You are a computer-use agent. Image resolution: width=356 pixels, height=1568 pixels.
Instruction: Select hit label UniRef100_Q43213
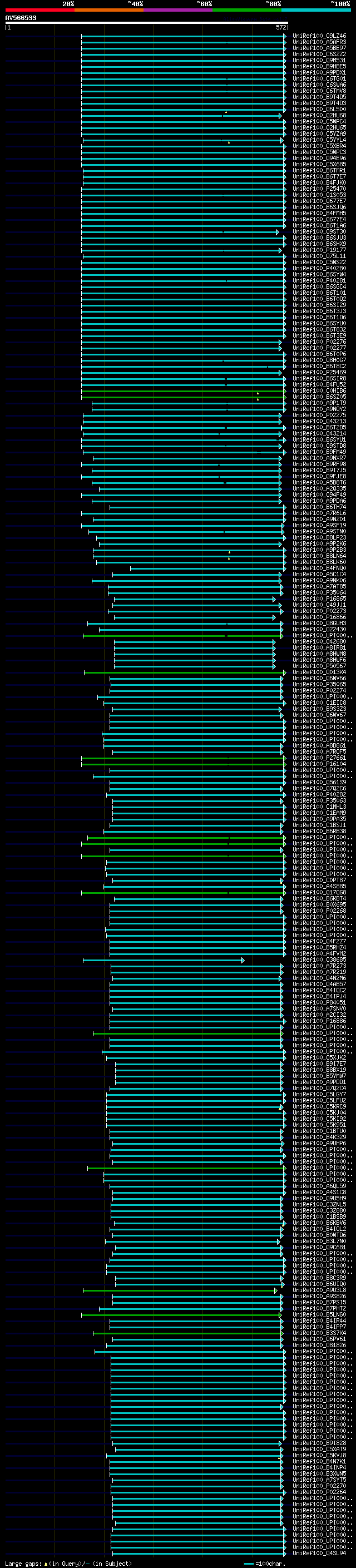[x=319, y=421]
